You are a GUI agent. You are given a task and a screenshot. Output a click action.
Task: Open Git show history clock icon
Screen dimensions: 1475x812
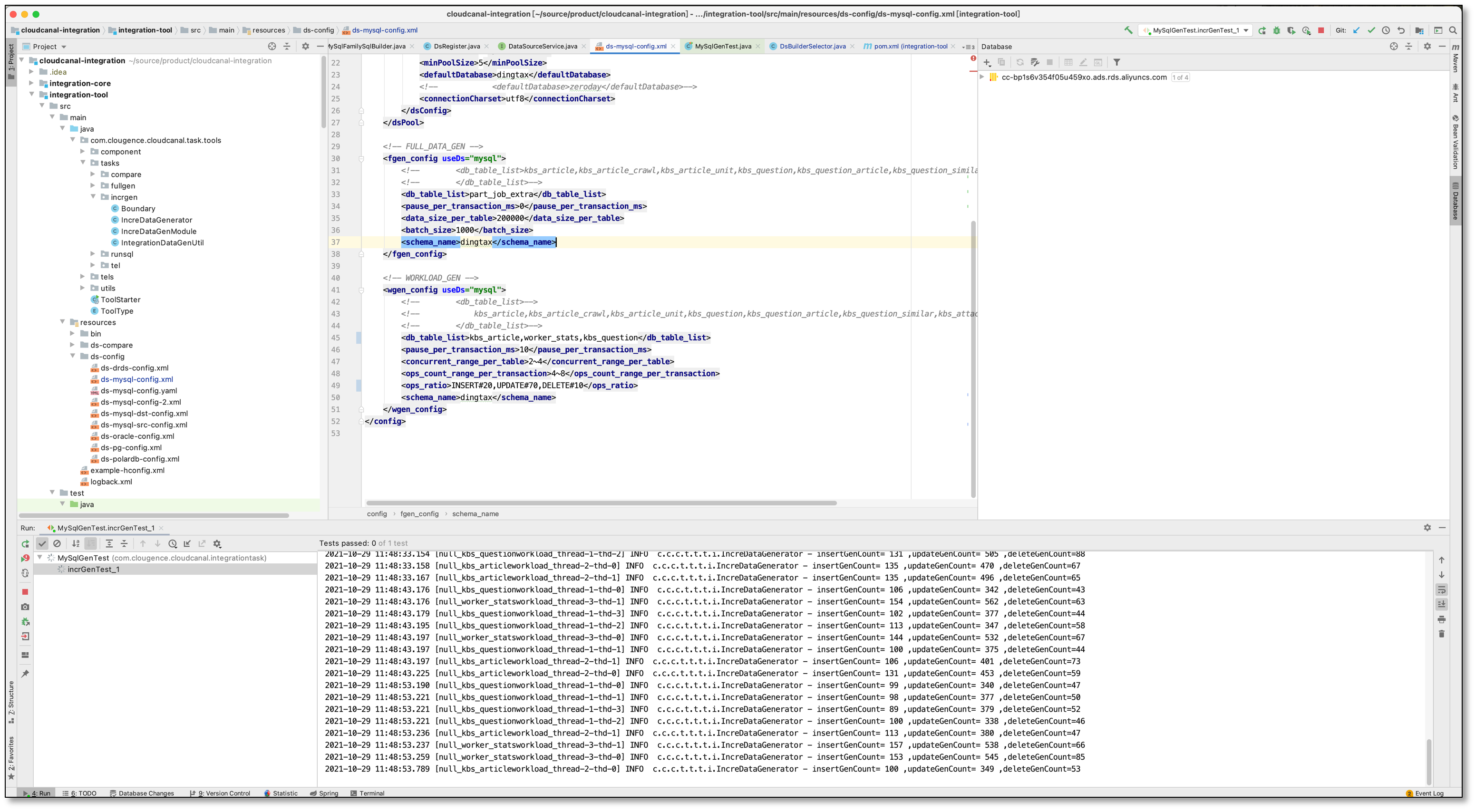1386,30
